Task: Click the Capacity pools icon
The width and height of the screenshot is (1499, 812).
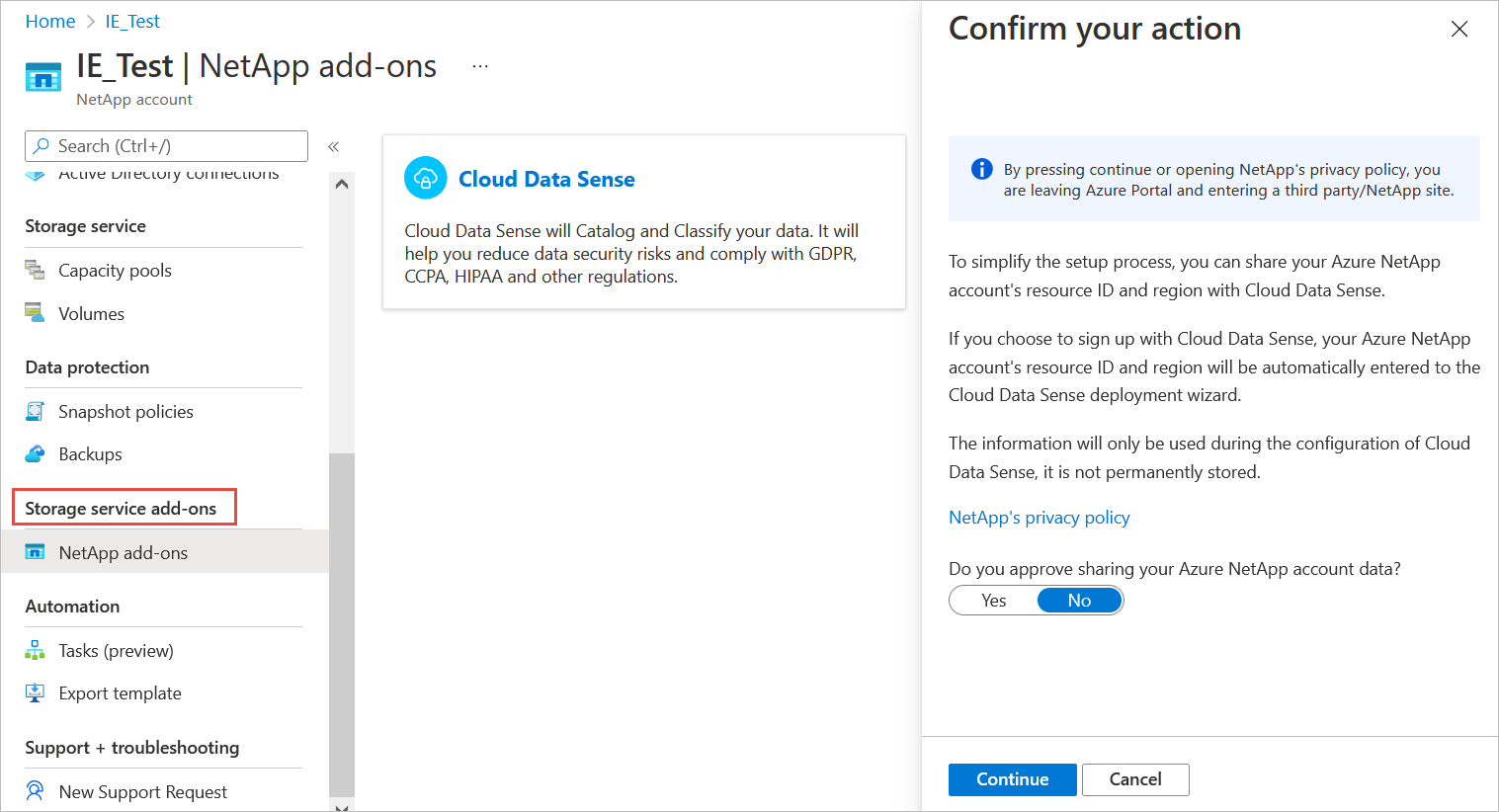Action: [35, 270]
